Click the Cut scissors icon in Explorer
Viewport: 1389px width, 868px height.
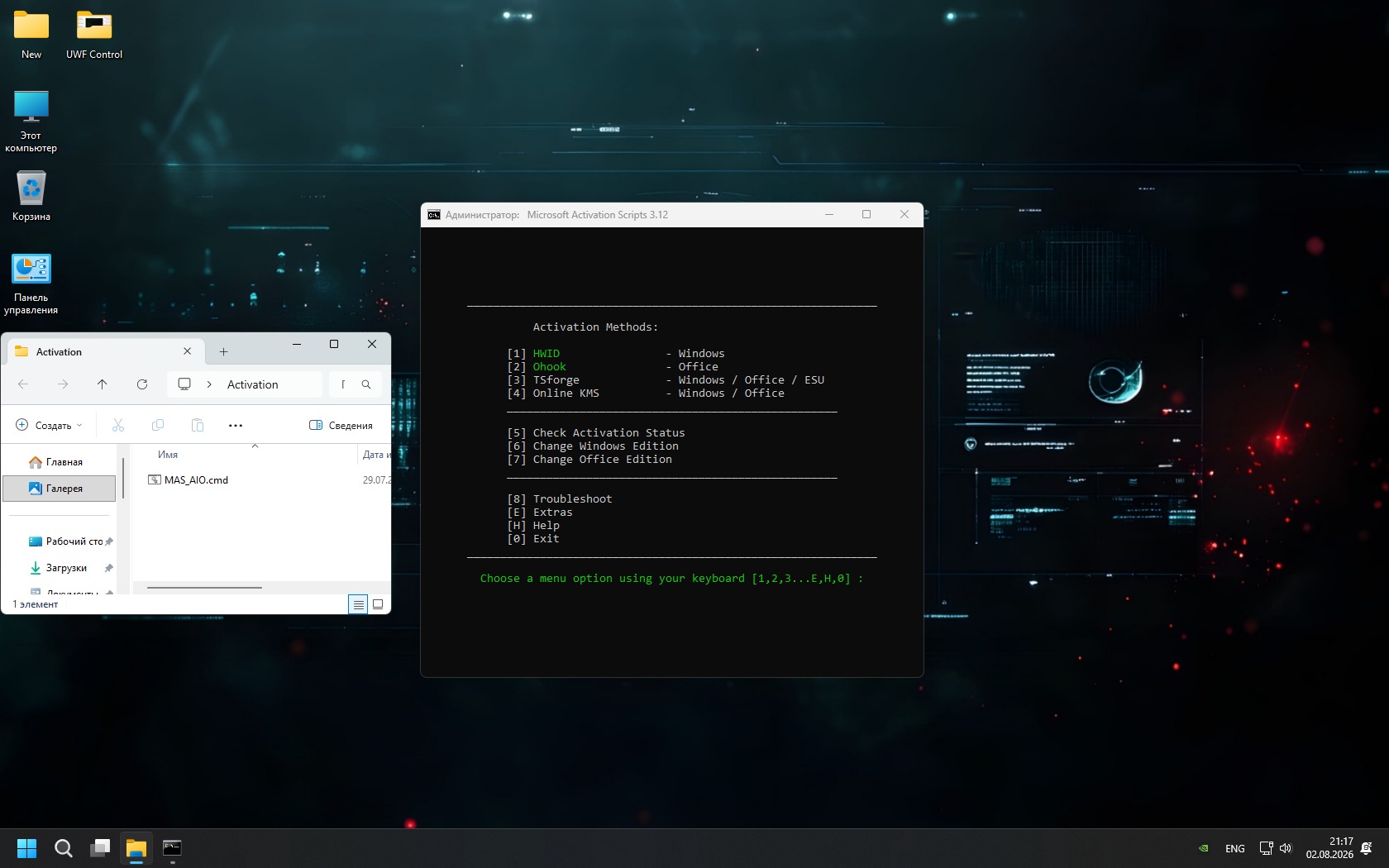[118, 425]
